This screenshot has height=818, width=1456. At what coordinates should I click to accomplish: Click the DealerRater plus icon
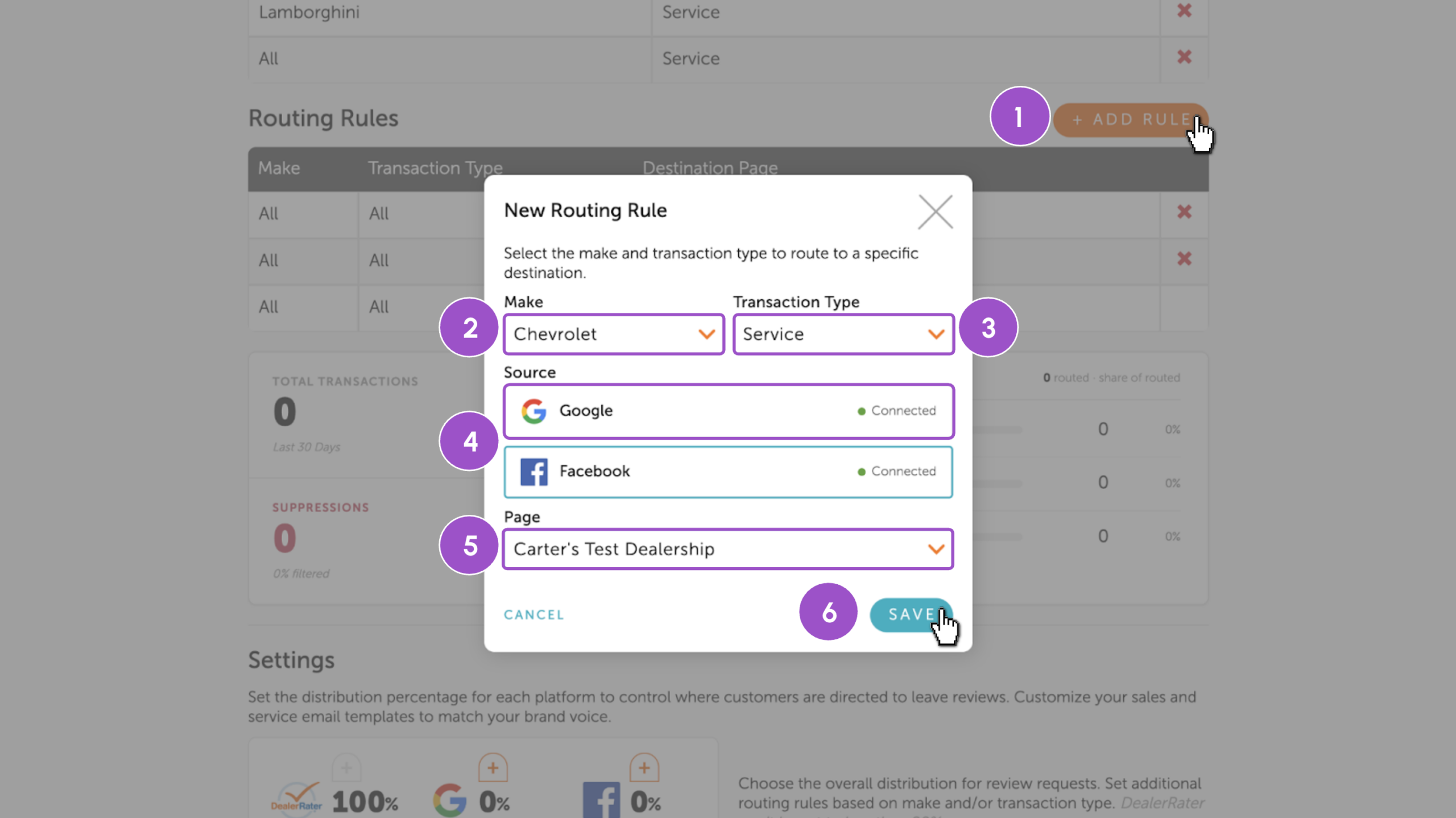coord(346,768)
